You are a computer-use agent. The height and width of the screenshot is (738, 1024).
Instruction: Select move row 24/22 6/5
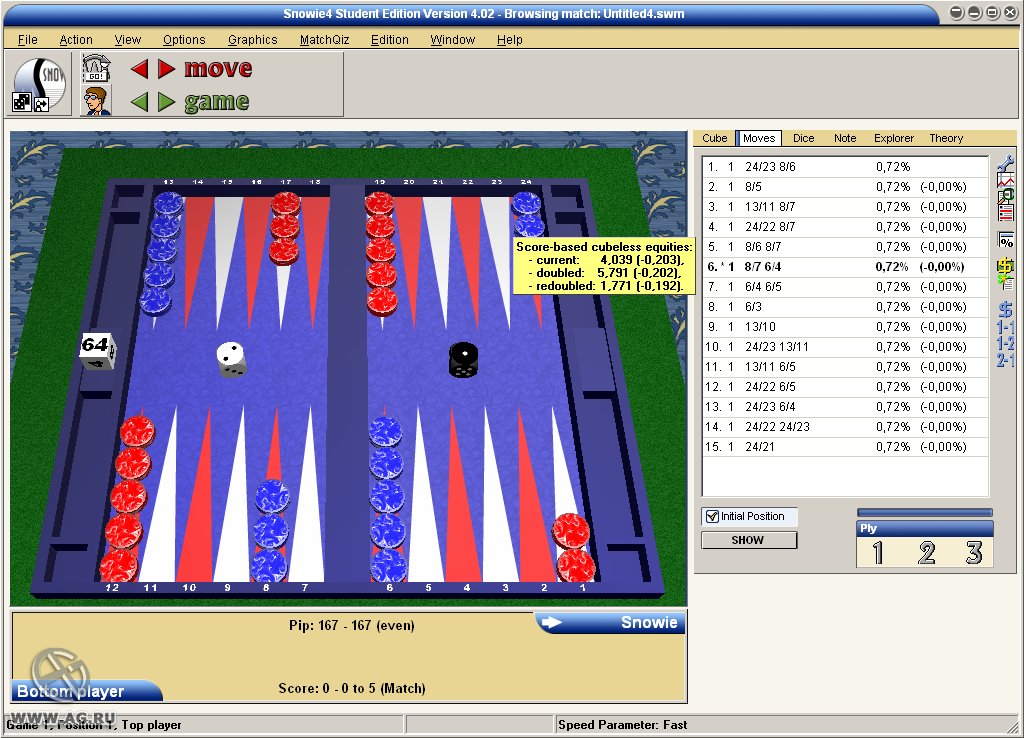pos(845,387)
